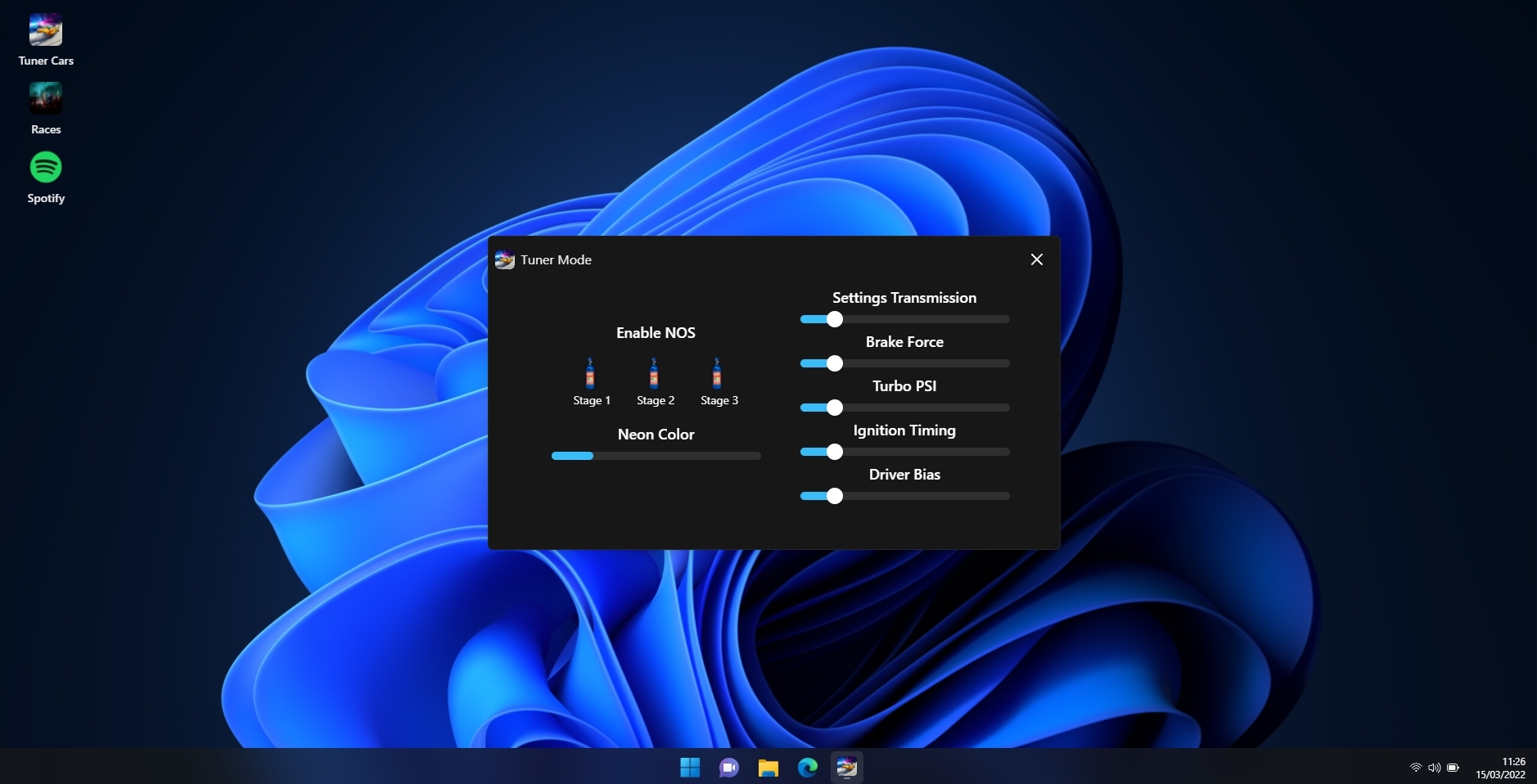
Task: Click the Tuner Mode taskbar icon
Action: pyautogui.click(x=847, y=767)
